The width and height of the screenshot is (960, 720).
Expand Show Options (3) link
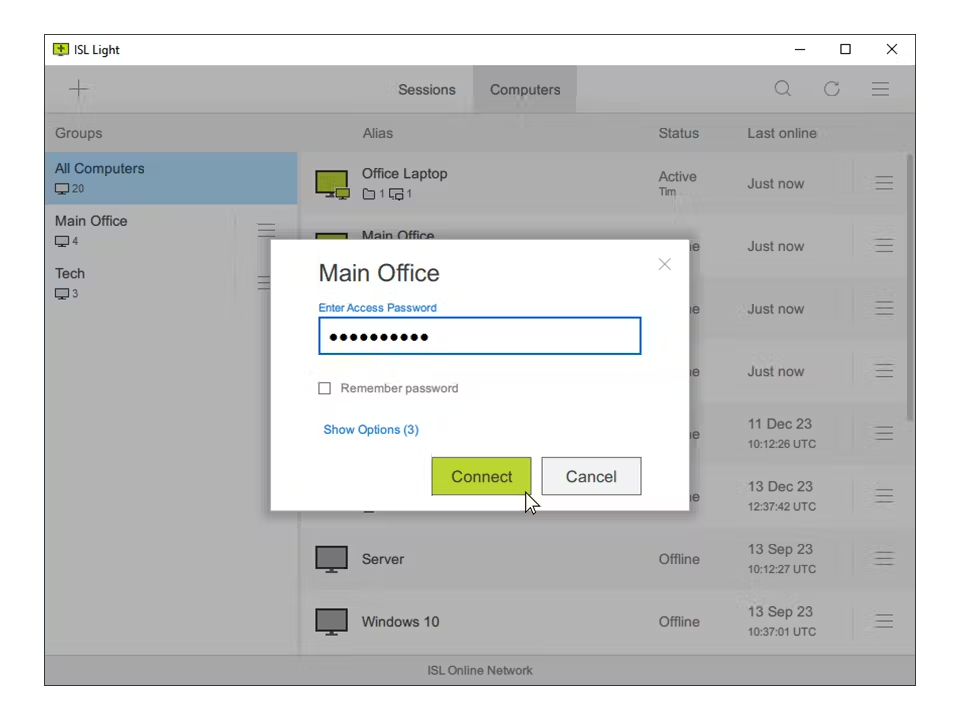pyautogui.click(x=371, y=429)
